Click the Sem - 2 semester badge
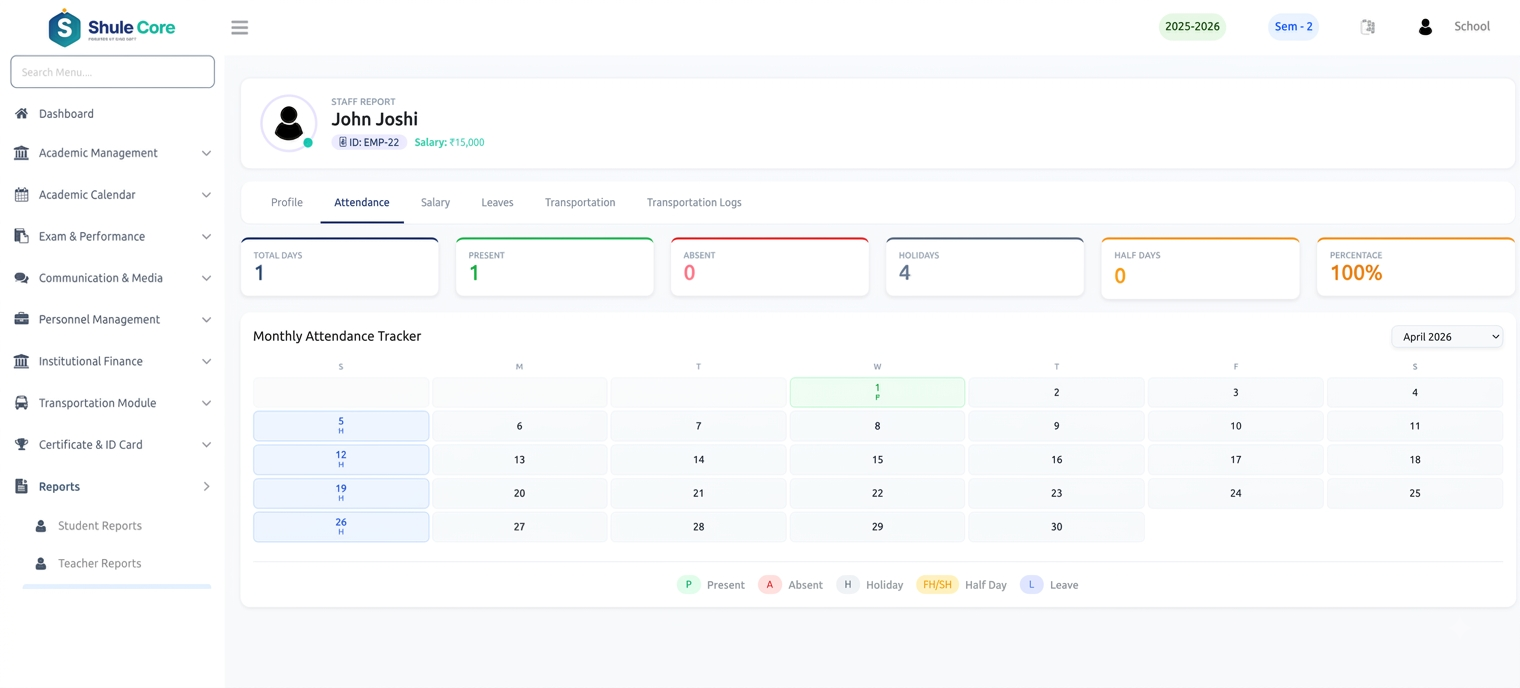1520x688 pixels. pos(1293,27)
